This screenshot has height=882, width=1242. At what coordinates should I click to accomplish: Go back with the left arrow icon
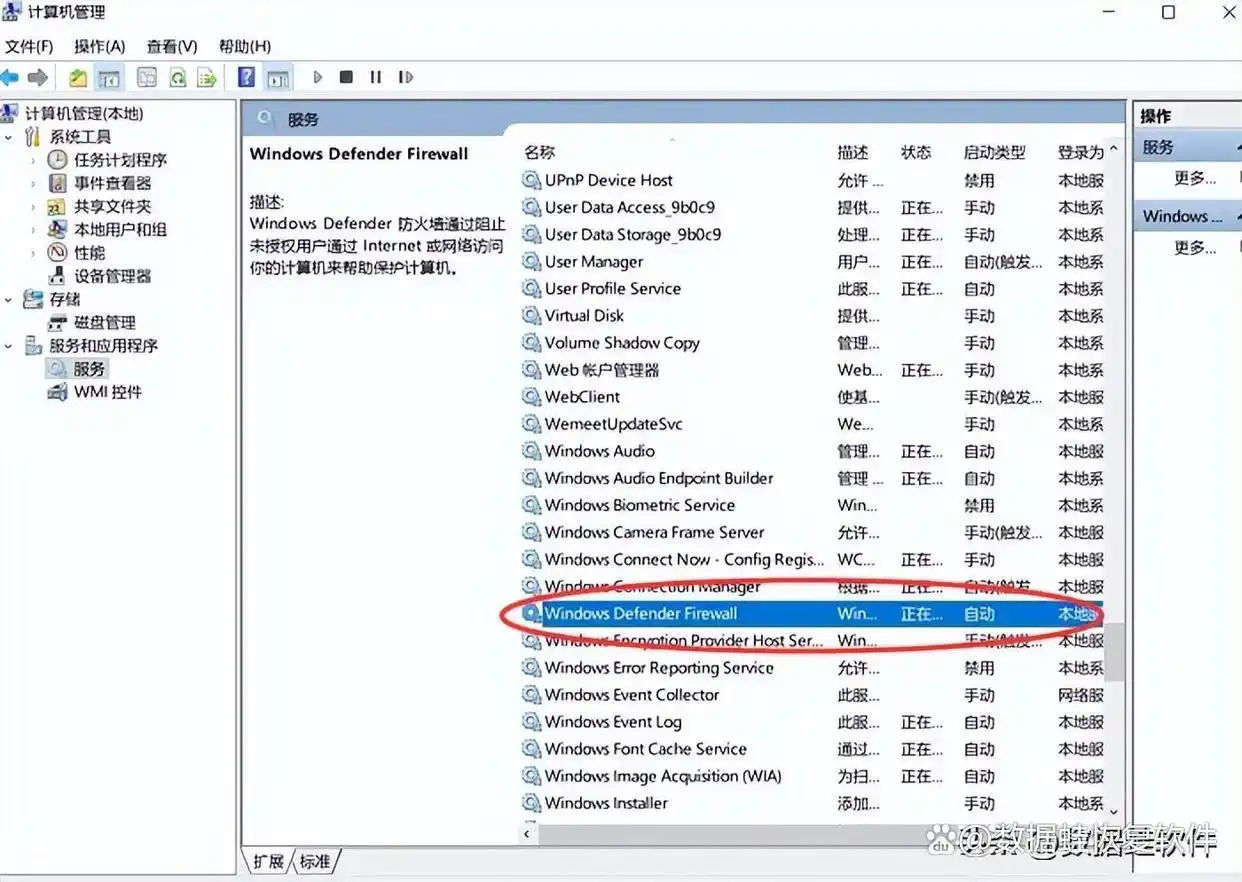pos(10,77)
